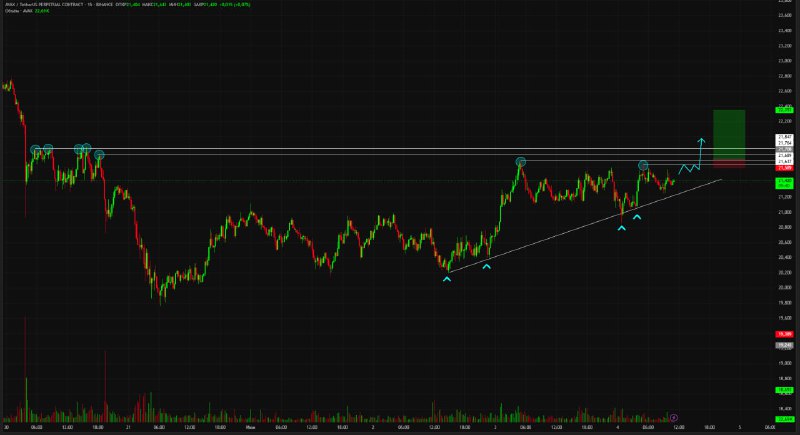The image size is (800, 435).
Task: Click the purple lightning event icon above time axis
Action: (673, 418)
